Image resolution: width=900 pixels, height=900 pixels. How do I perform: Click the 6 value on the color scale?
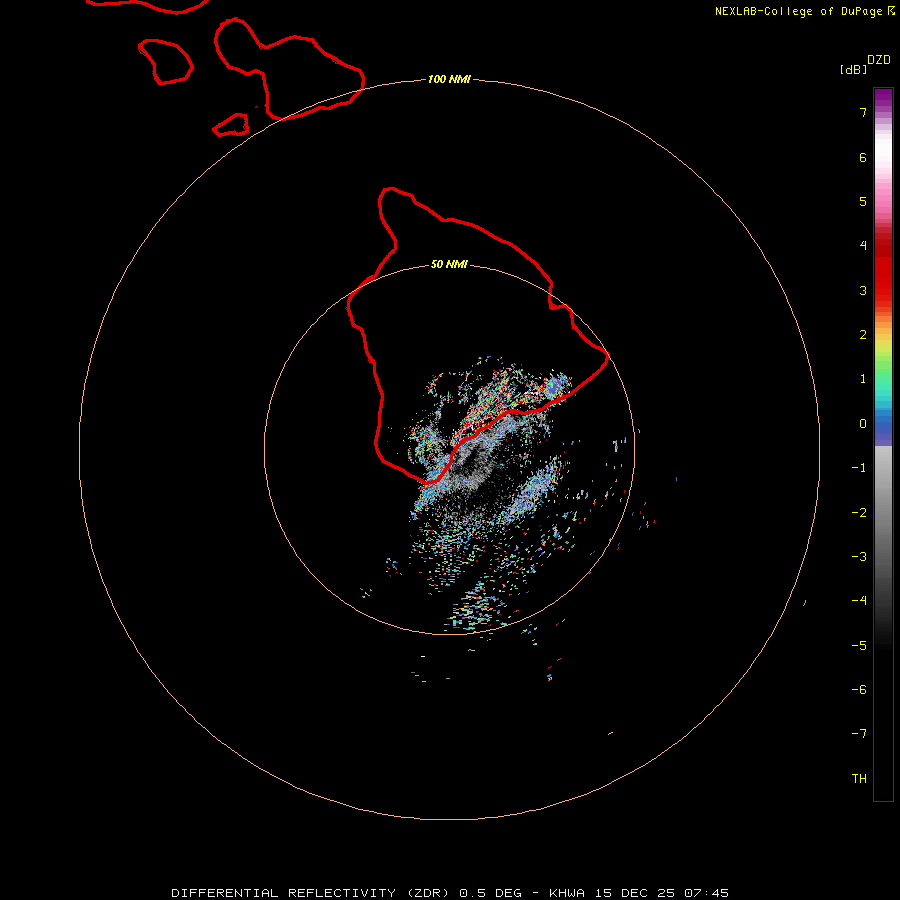coord(863,157)
